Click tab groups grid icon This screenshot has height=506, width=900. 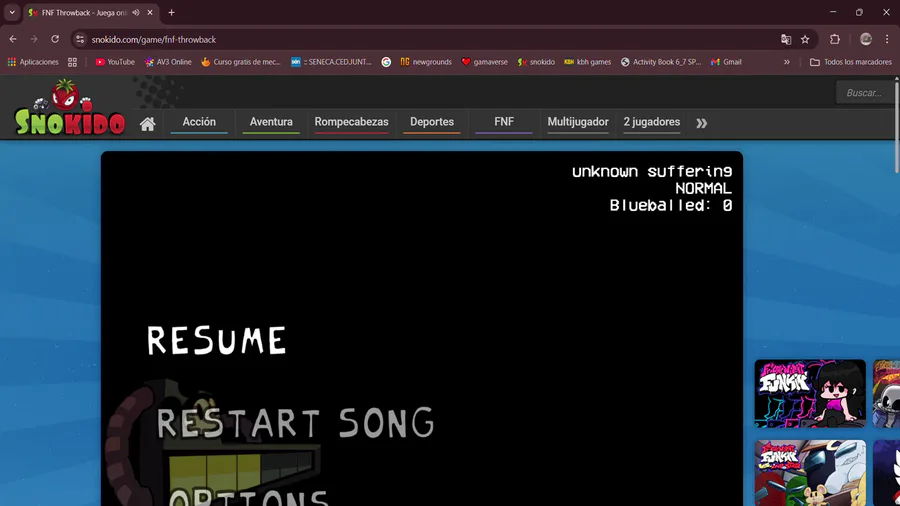(x=72, y=62)
